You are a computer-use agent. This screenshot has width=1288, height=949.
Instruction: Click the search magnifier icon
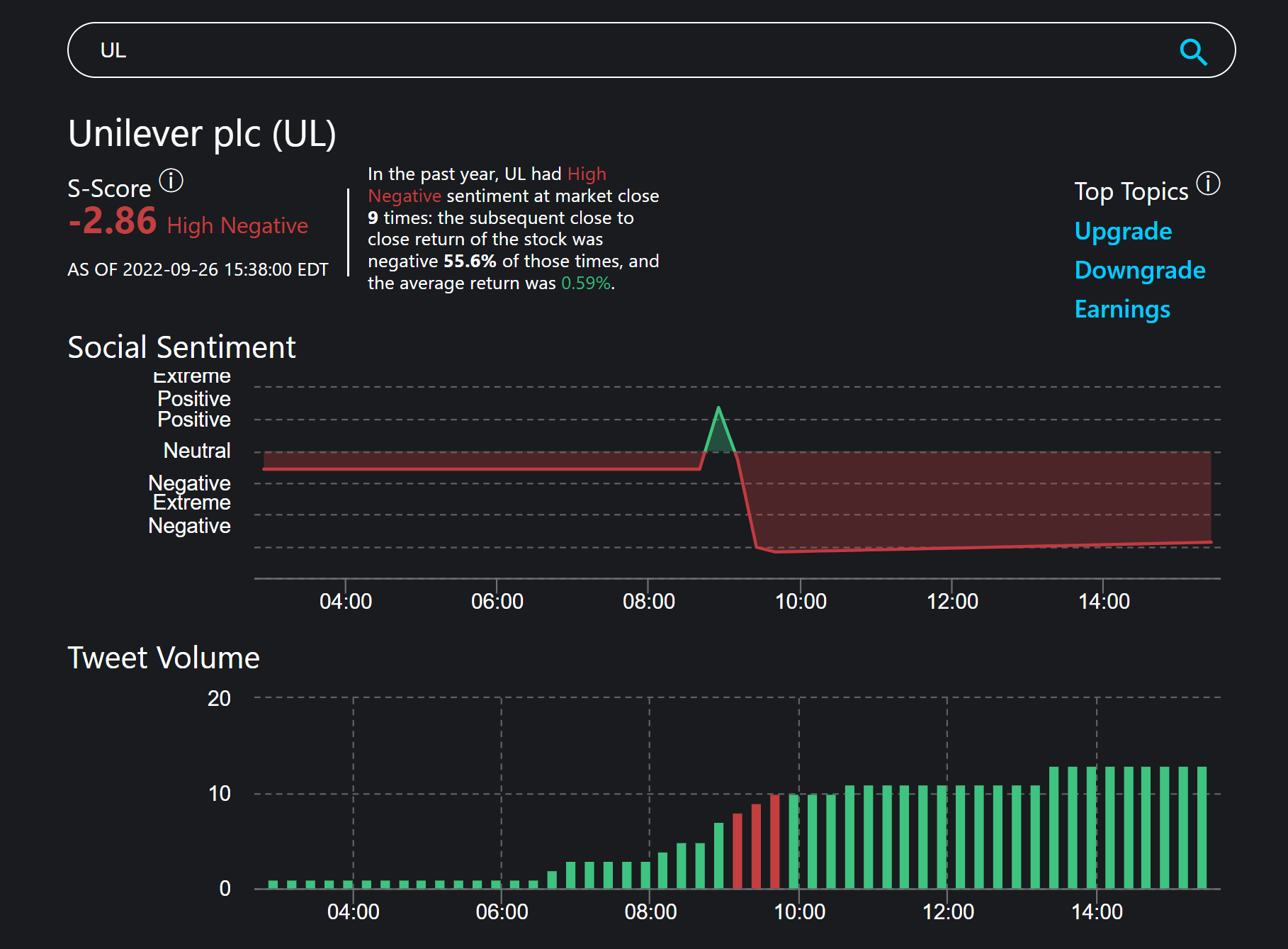click(x=1193, y=52)
